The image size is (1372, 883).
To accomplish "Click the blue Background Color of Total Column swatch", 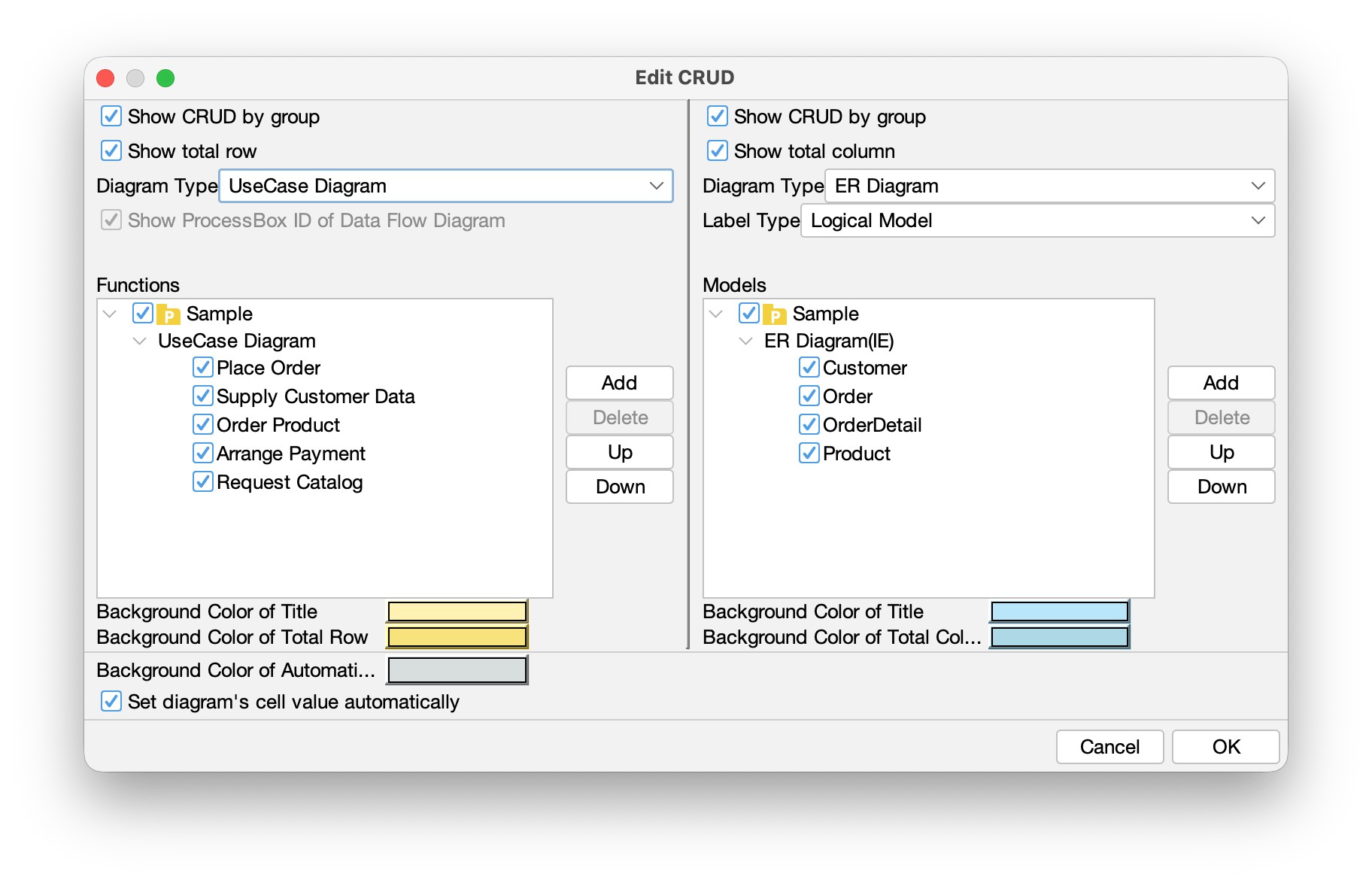I will [1059, 636].
